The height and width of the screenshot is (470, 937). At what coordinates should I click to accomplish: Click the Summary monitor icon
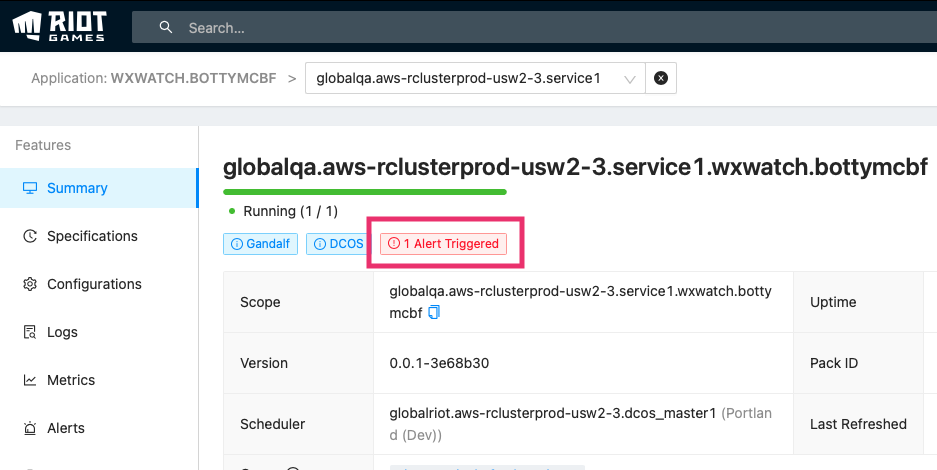coord(29,188)
